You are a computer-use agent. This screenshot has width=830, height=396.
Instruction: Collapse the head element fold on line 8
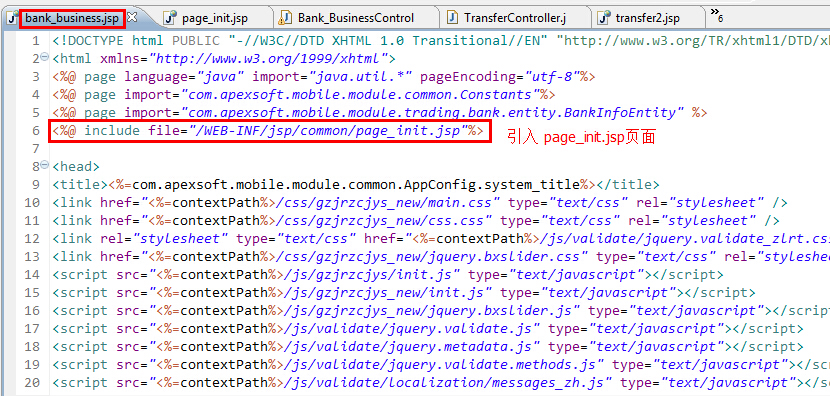pos(44,165)
